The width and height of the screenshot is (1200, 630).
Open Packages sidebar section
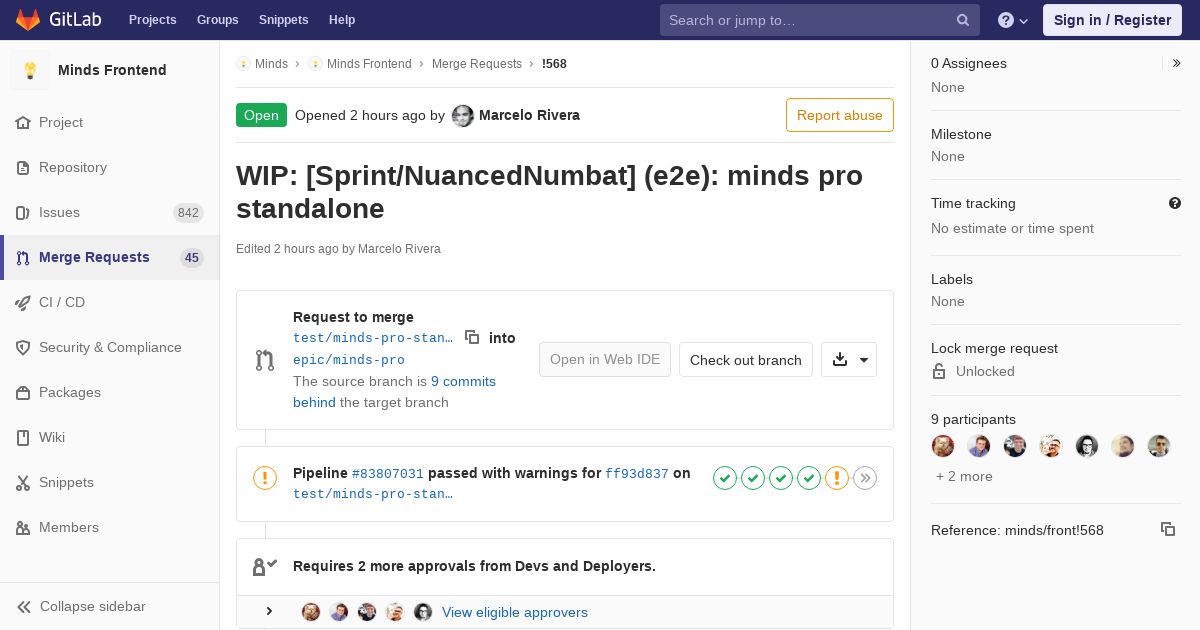(110, 392)
